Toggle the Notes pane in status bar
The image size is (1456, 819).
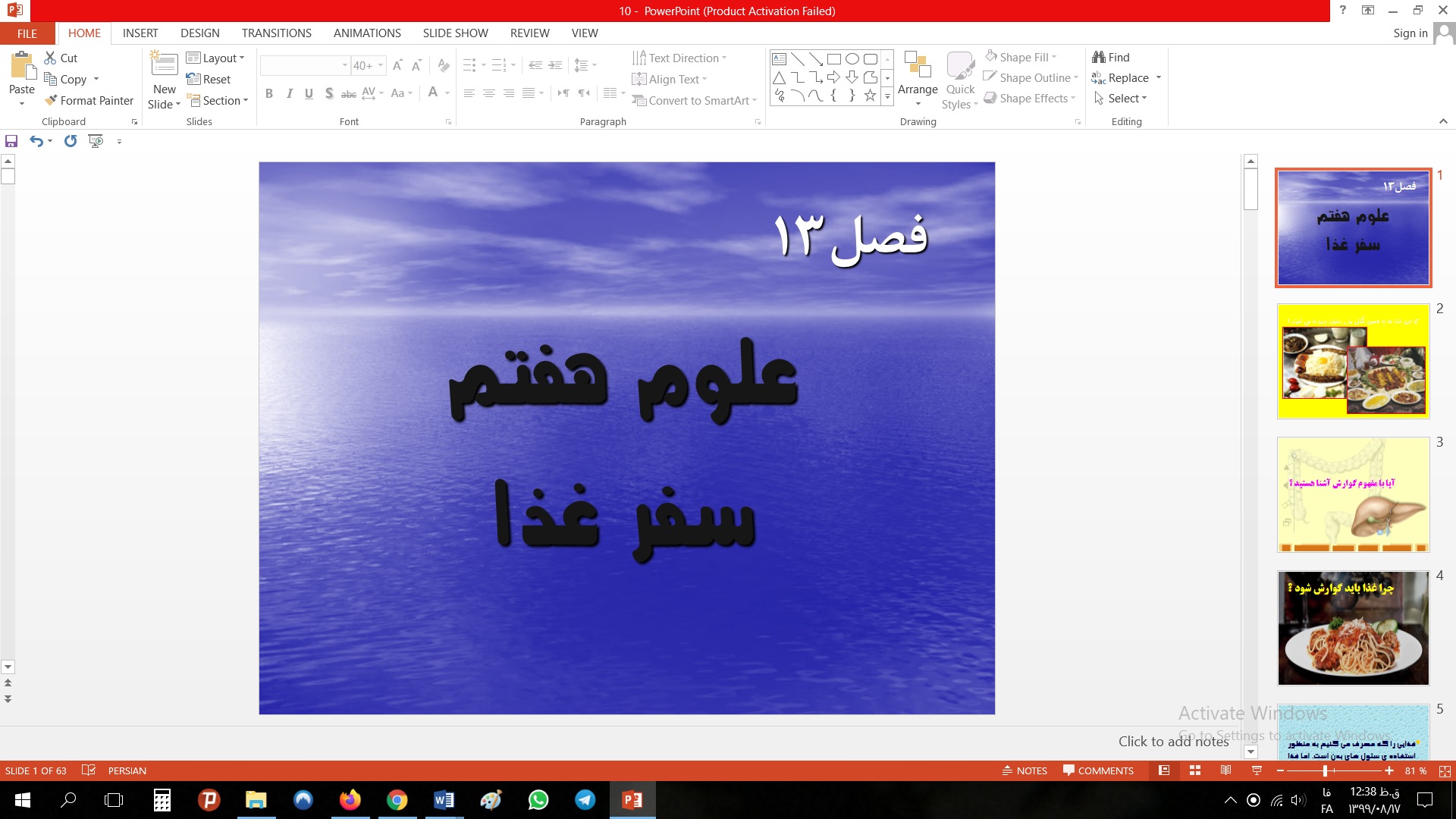1025,770
